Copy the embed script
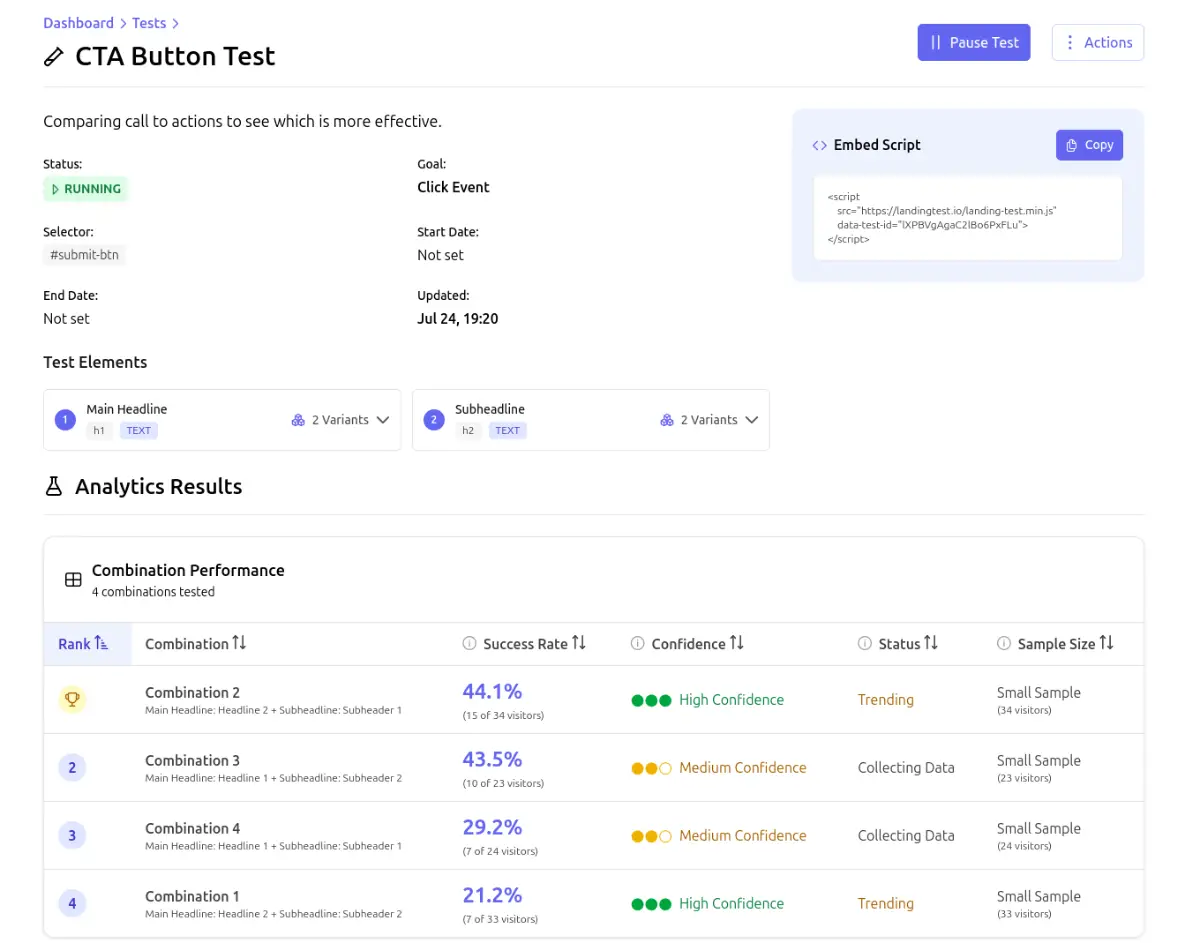The height and width of the screenshot is (943, 1200). (1089, 145)
